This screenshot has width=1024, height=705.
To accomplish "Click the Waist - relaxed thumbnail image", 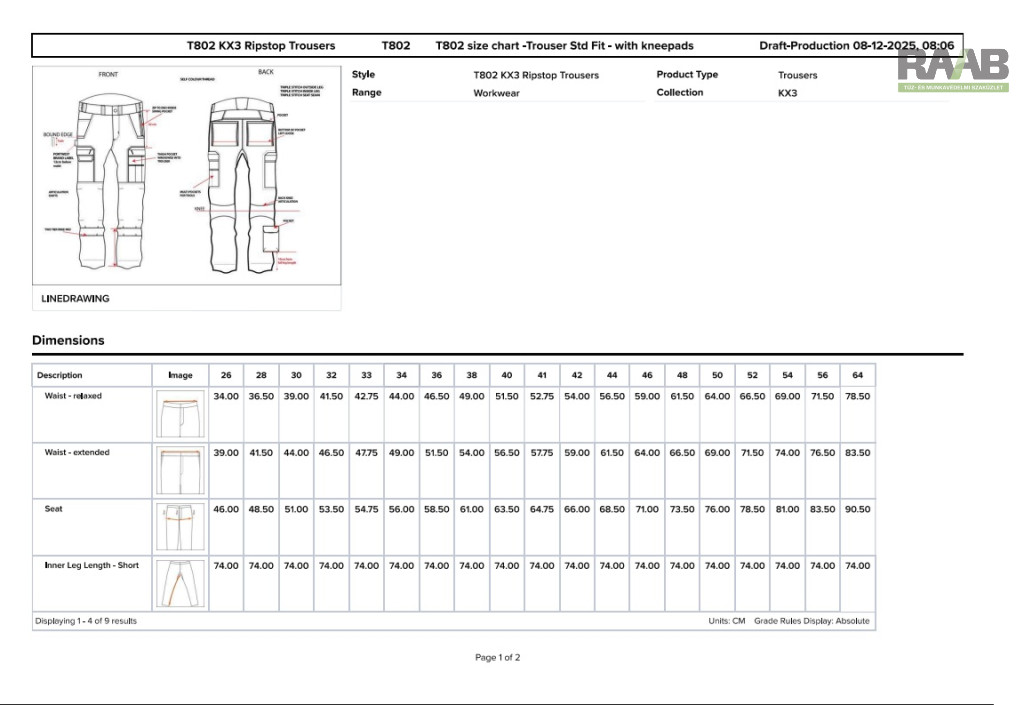I will 180,414.
